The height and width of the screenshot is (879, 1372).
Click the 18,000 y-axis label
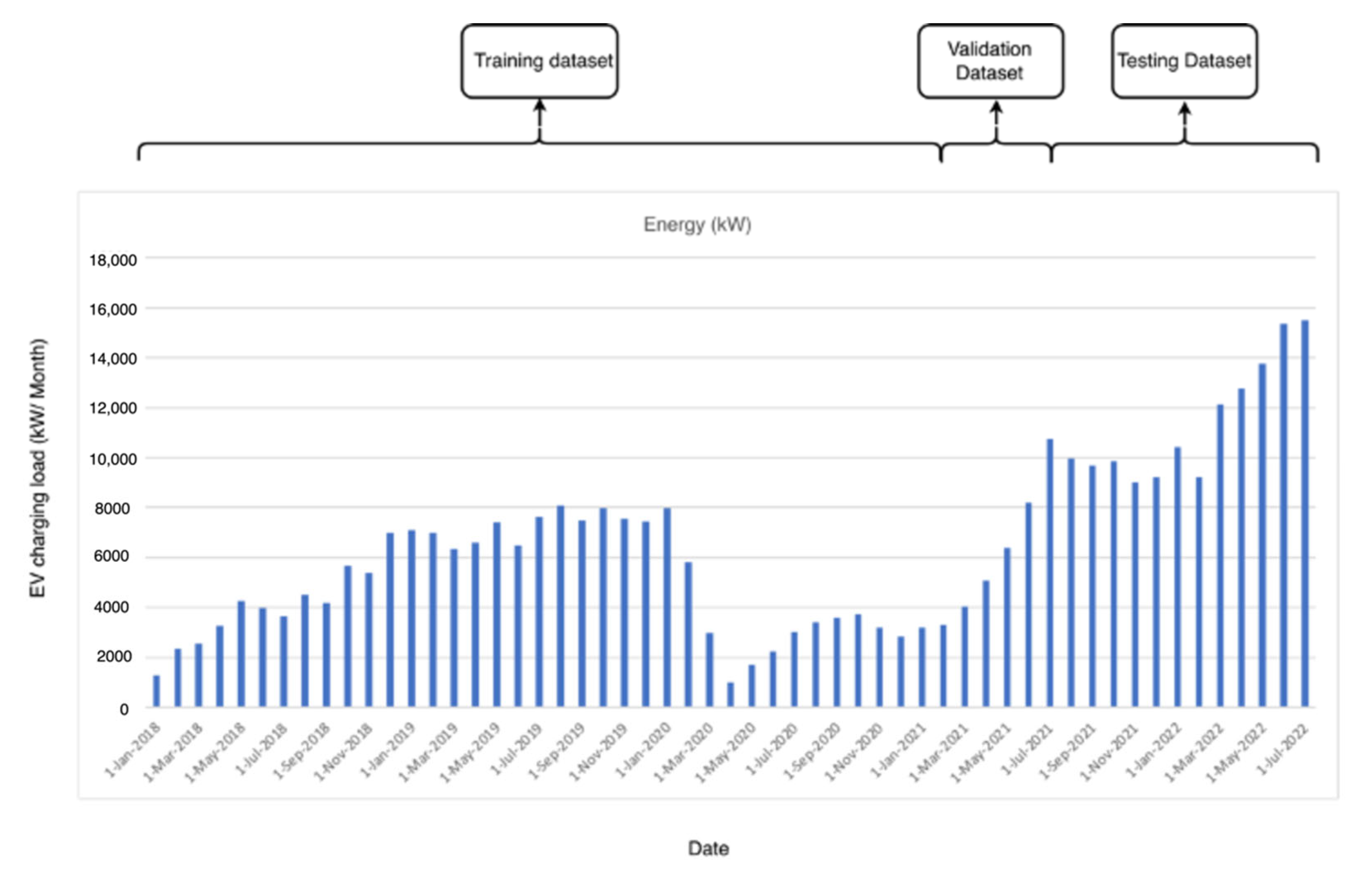tap(112, 260)
